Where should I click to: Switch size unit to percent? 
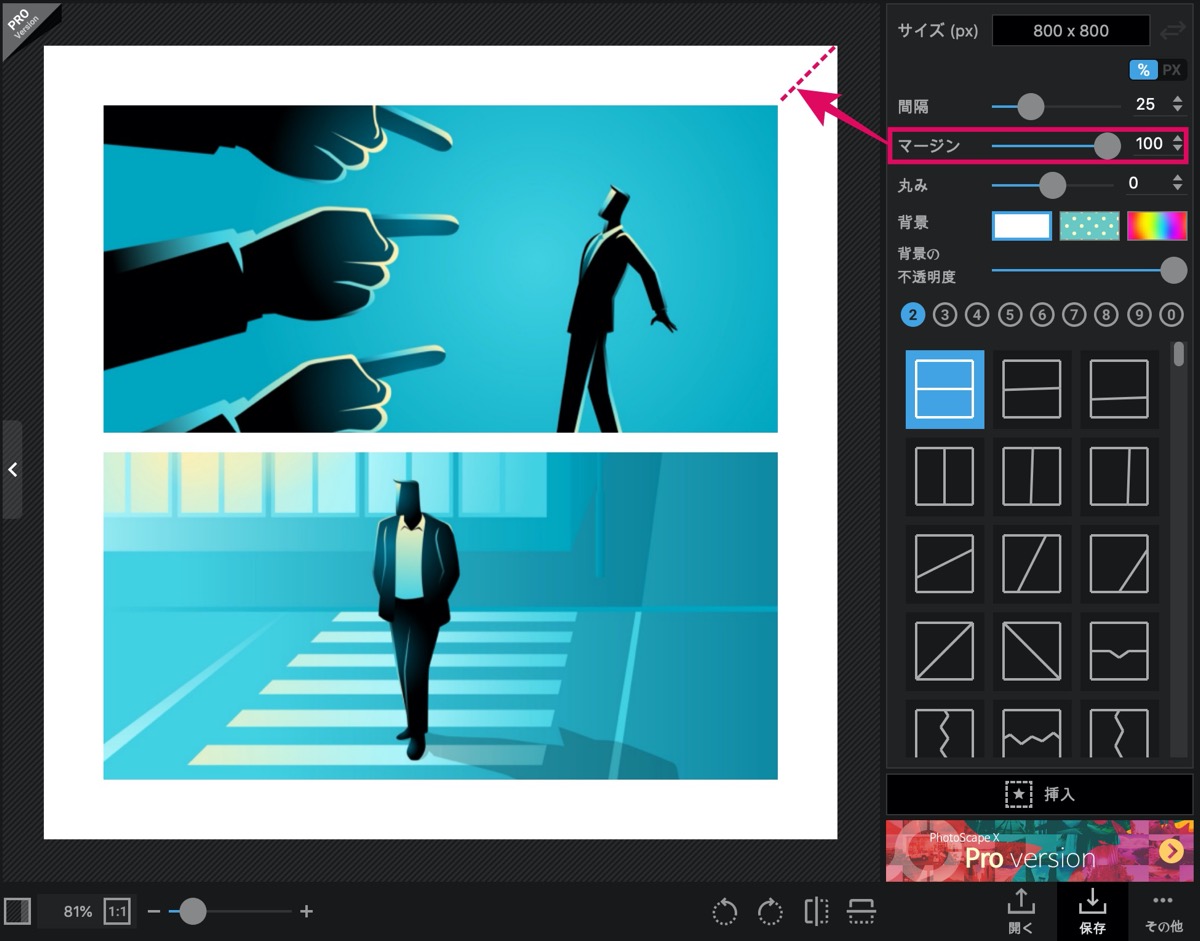(1143, 70)
